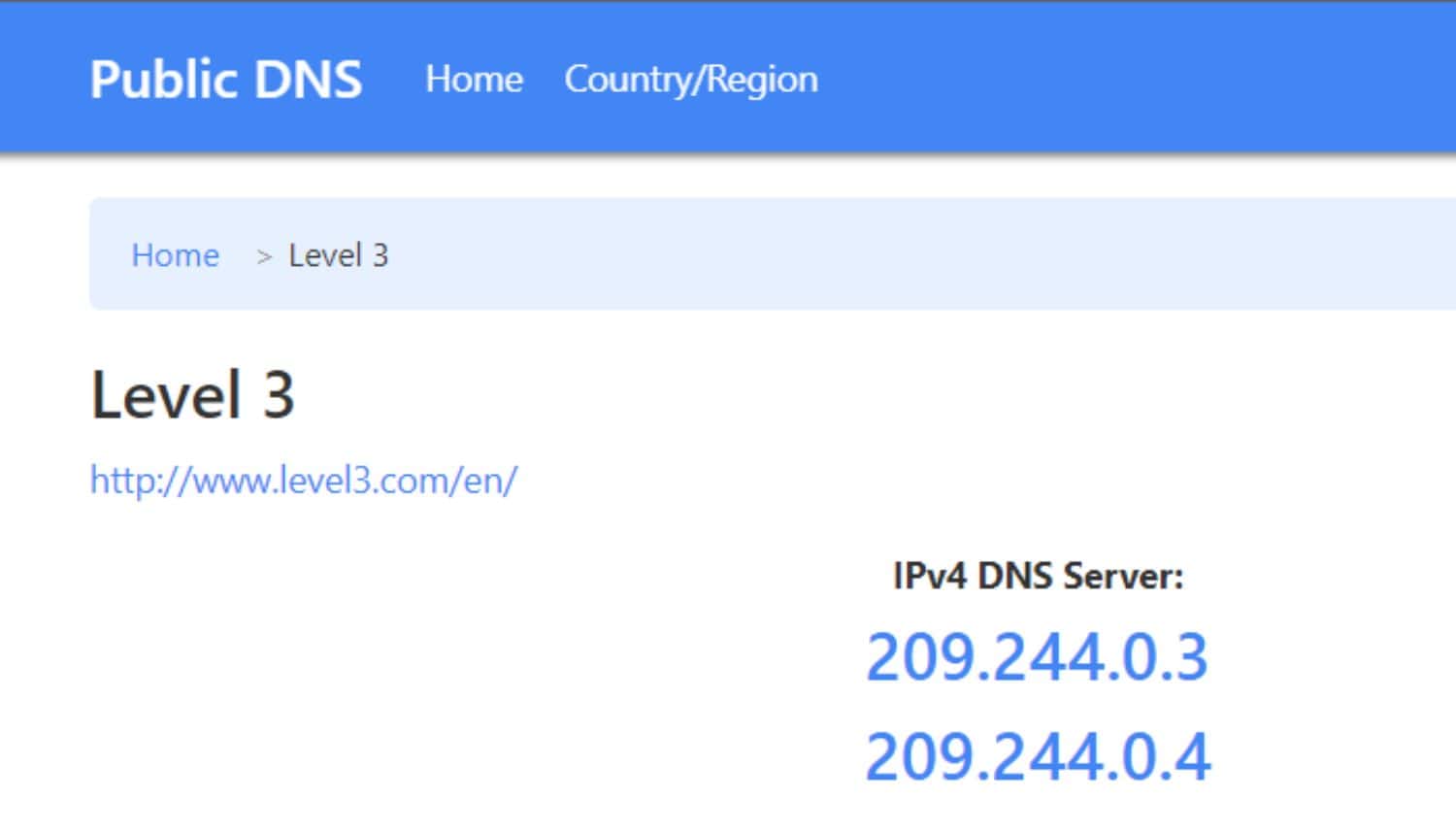Visit the http://www.level3.com/en/ link
The width and height of the screenshot is (1456, 832).
coord(304,481)
